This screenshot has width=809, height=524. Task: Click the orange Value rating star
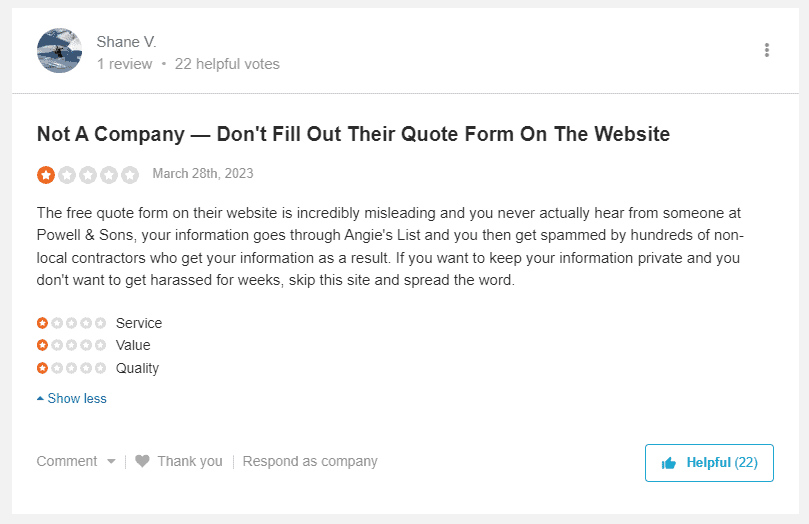[42, 345]
